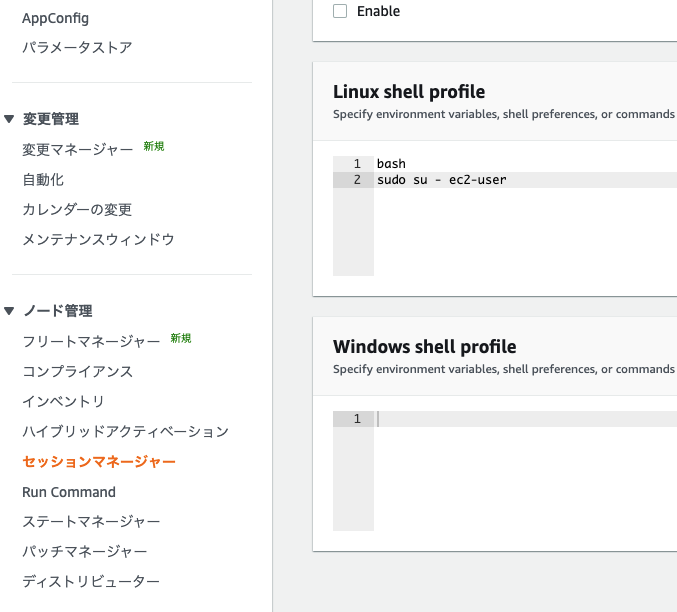The height and width of the screenshot is (612, 677).
Task: Select インベントリ in sidebar
Action: click(63, 401)
